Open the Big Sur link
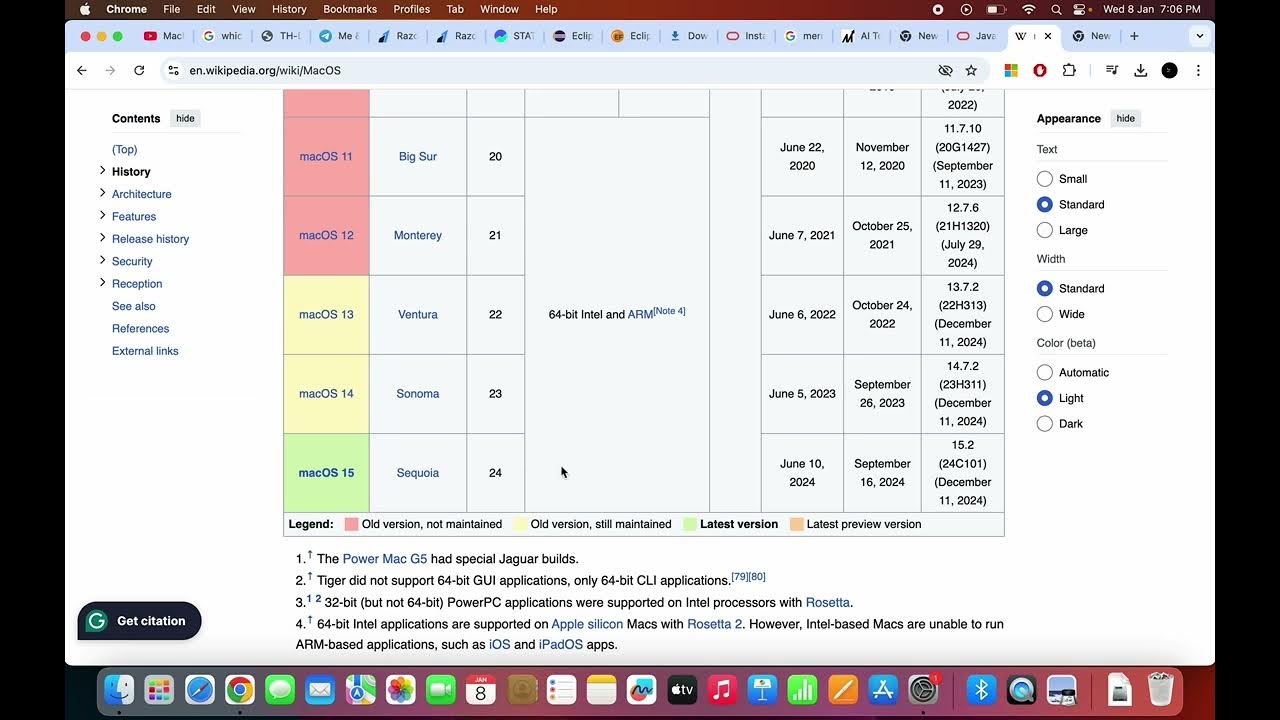 (418, 156)
